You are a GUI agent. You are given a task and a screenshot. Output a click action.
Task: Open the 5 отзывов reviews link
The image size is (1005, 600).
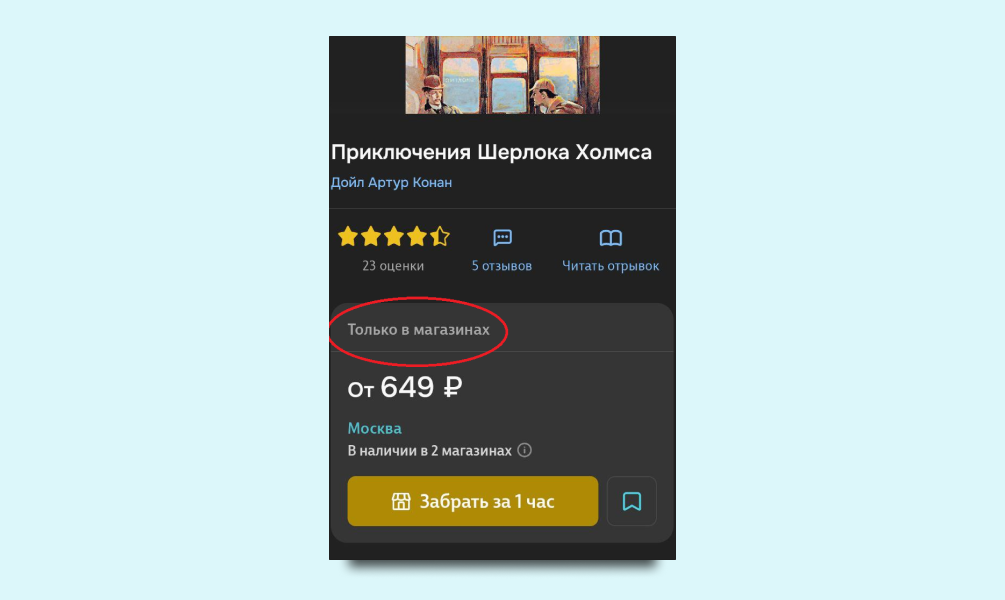click(502, 266)
